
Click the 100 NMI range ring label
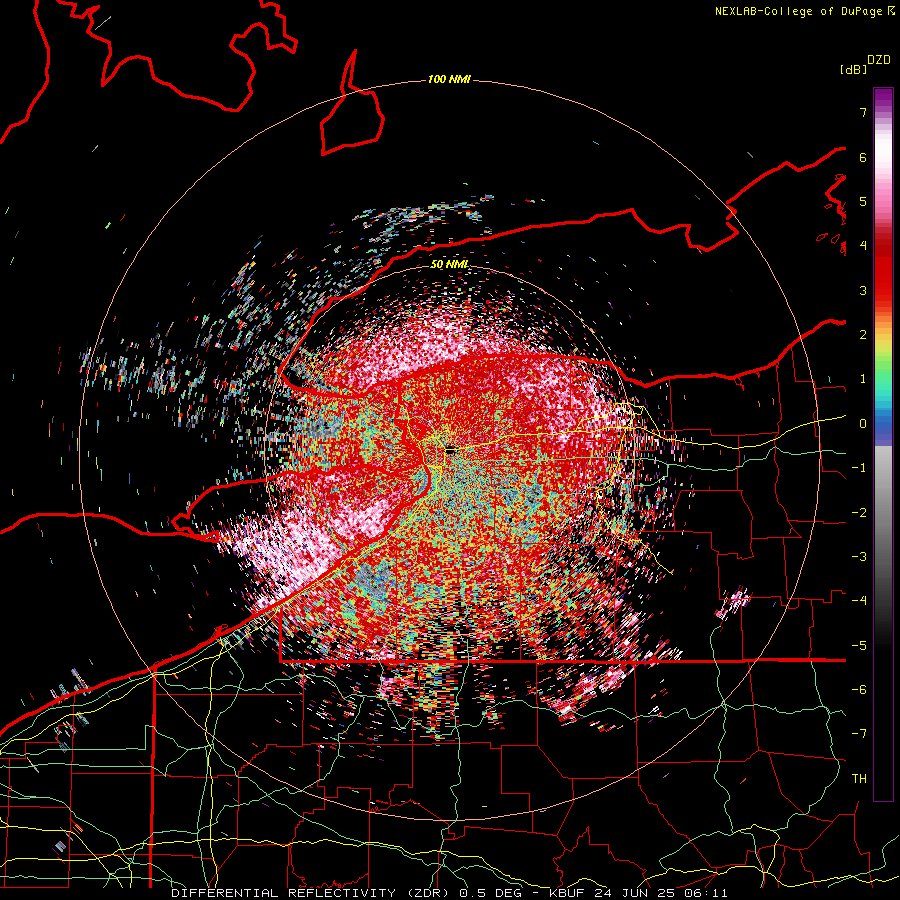pos(449,79)
